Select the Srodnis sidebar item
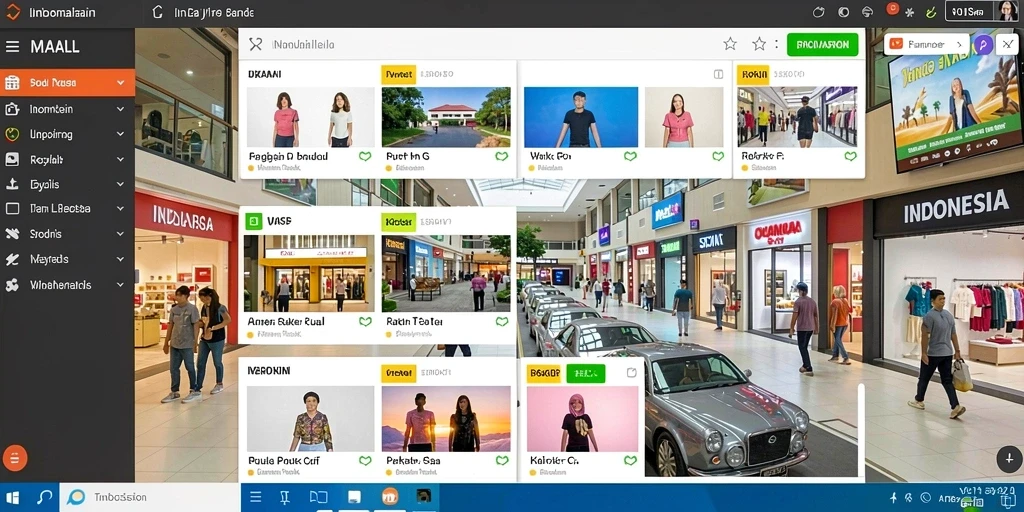The height and width of the screenshot is (512, 1024). [67, 234]
